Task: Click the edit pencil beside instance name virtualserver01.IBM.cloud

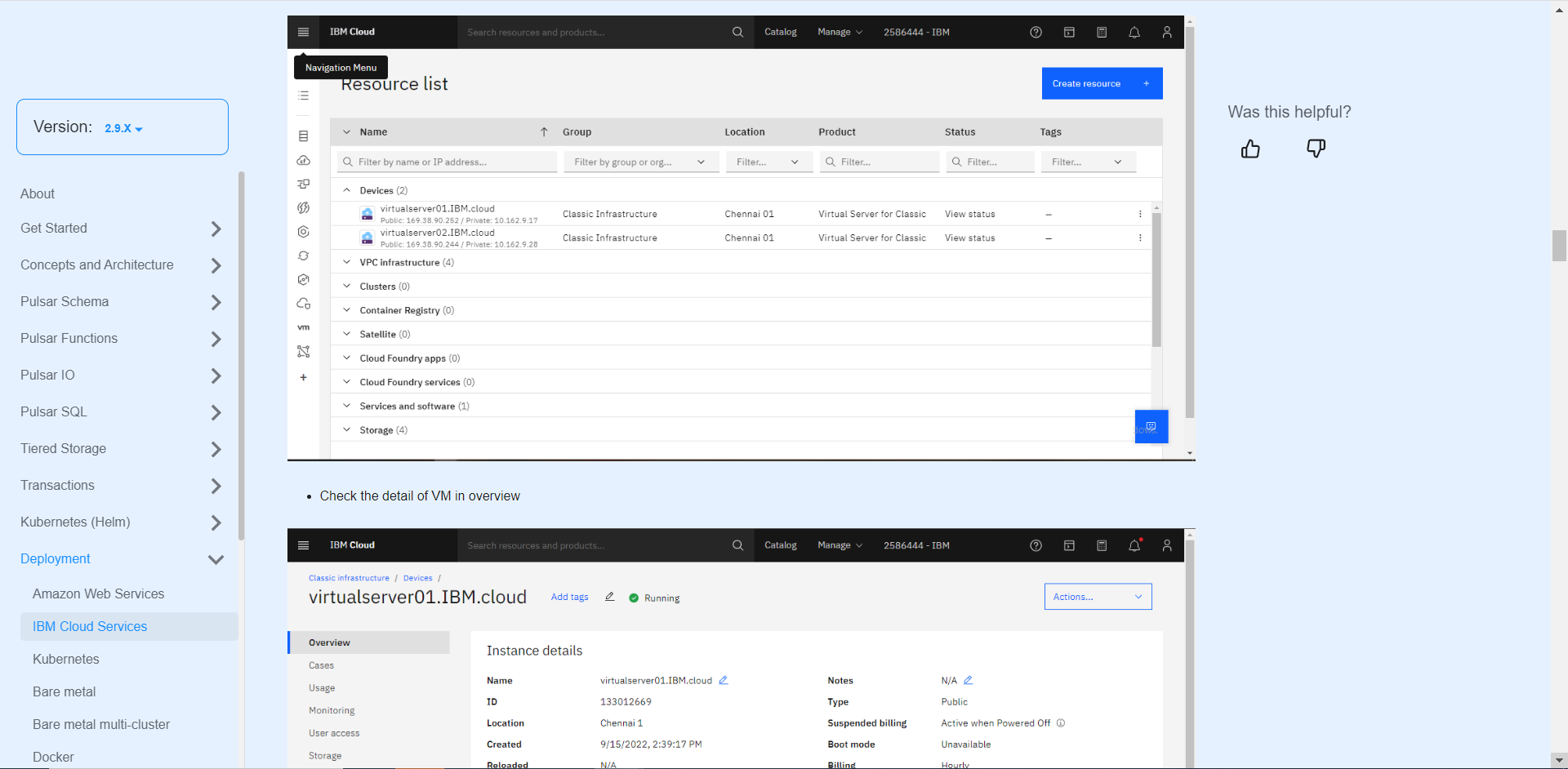Action: tap(723, 680)
